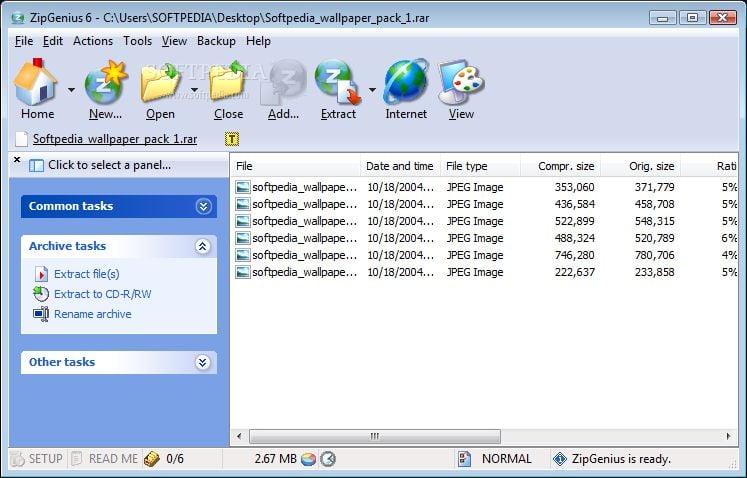
Task: Click the View palette icon
Action: pos(461,82)
